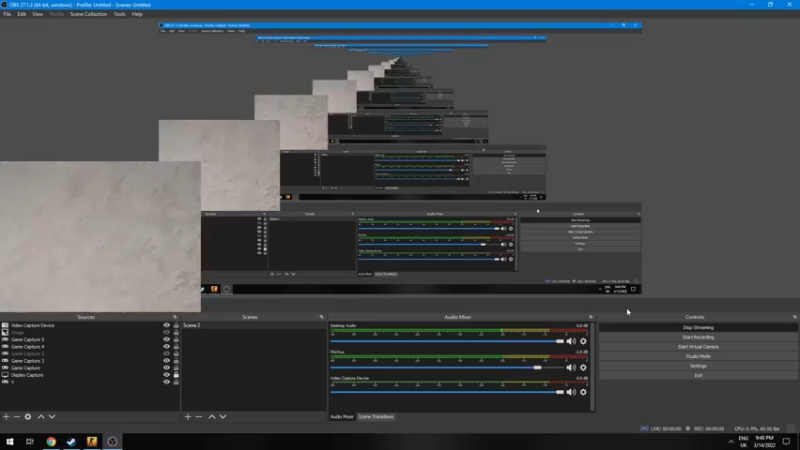The height and width of the screenshot is (450, 800).
Task: Click Exit in Controls panel
Action: (x=698, y=376)
